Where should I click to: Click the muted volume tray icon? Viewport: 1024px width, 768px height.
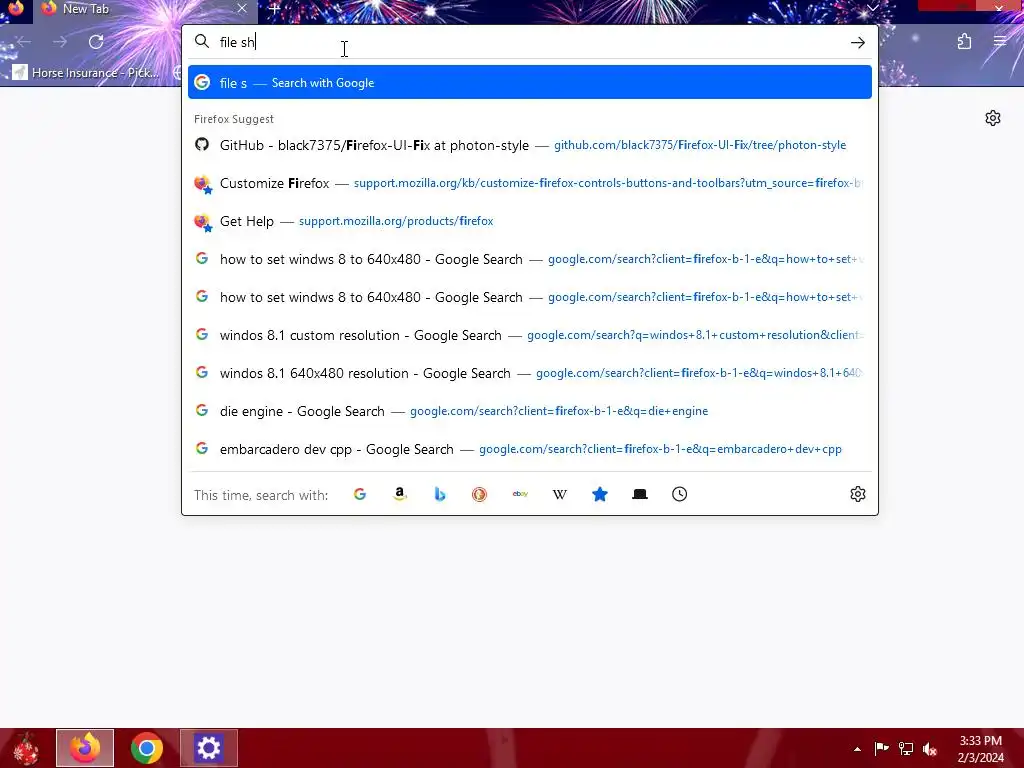point(929,749)
